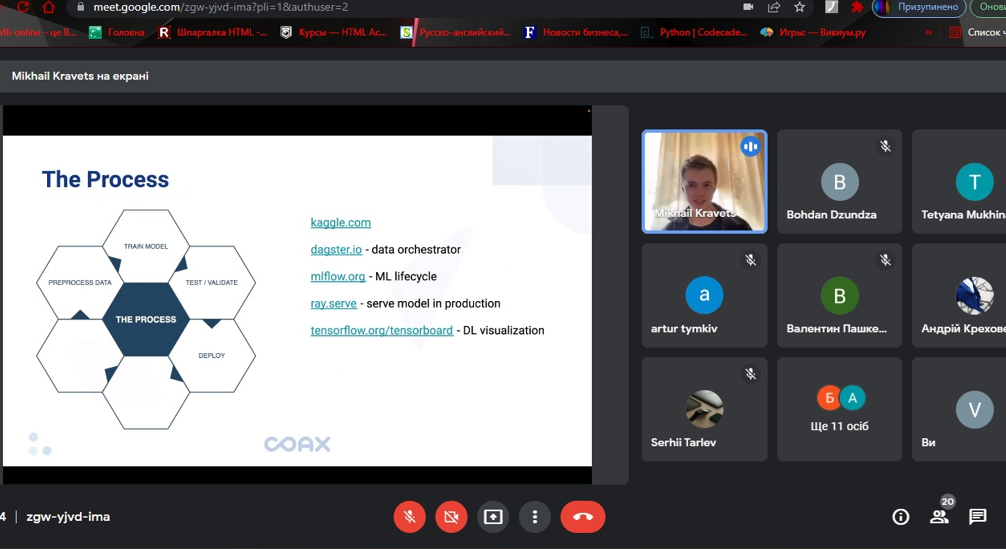
Task: Click the kaggle.com link on the slide
Action: (x=340, y=222)
